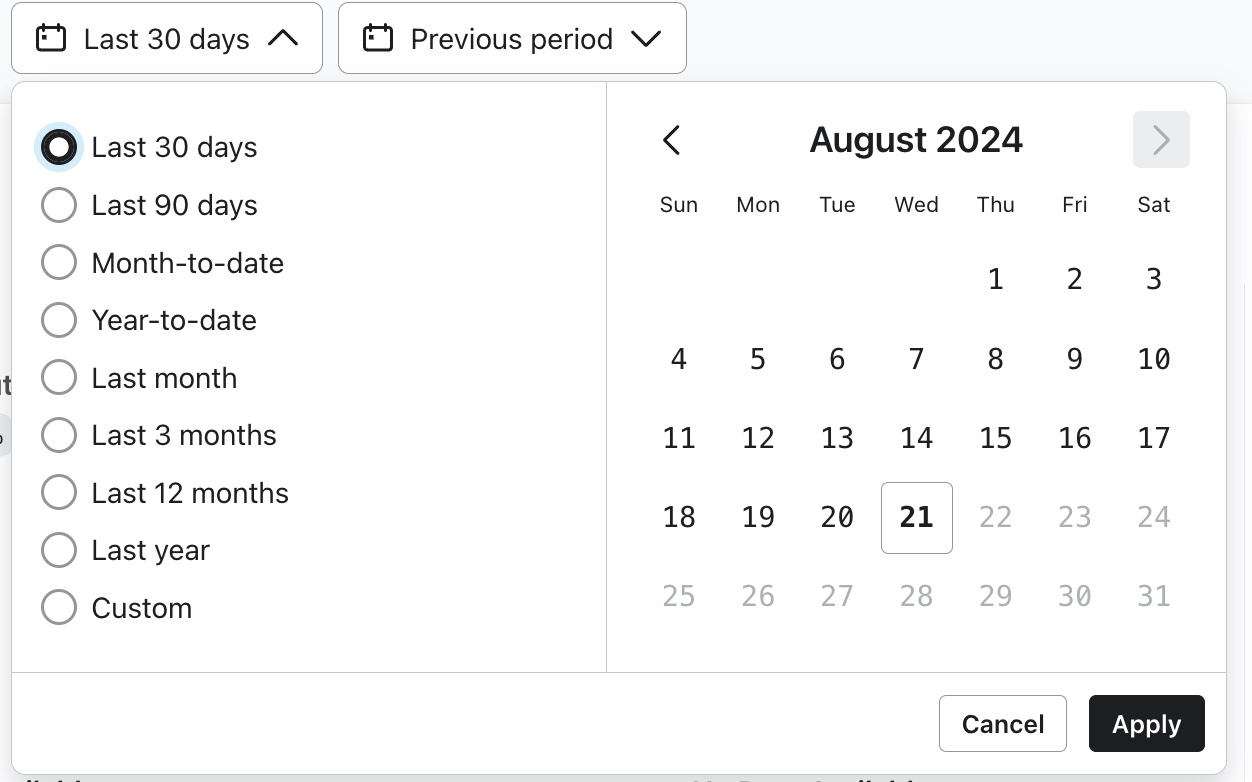Click August 5 in the calendar
The image size is (1252, 782).
[758, 359]
